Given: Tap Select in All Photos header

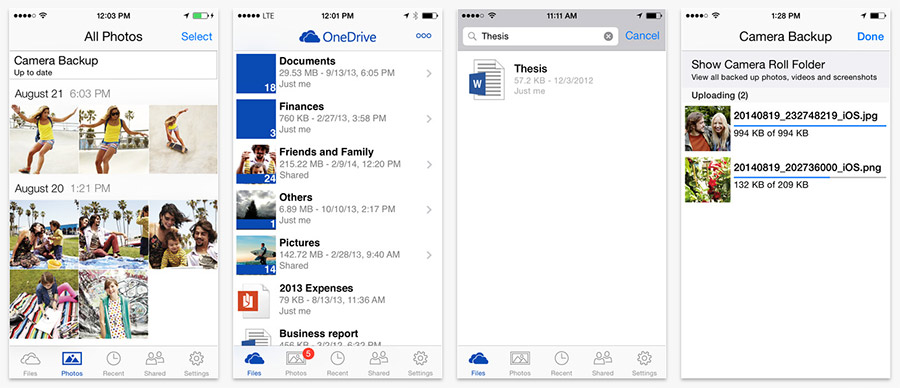Looking at the screenshot, I should coord(196,37).
